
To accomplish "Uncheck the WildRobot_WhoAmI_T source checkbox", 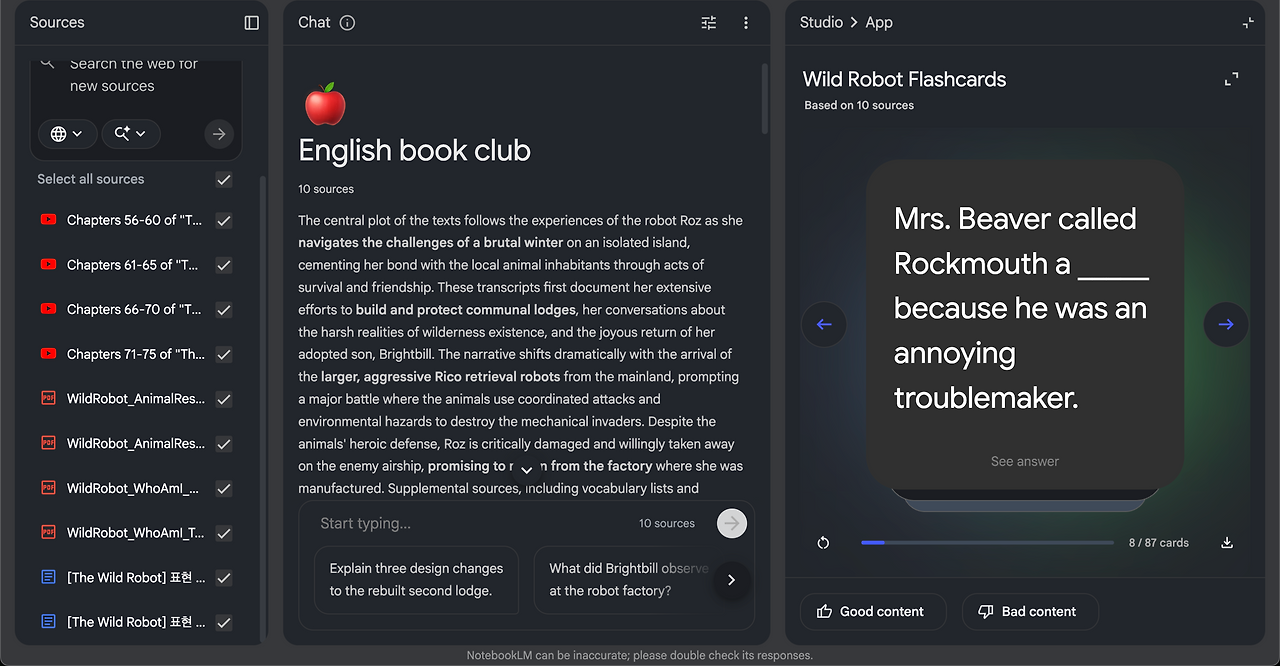I will point(224,532).
